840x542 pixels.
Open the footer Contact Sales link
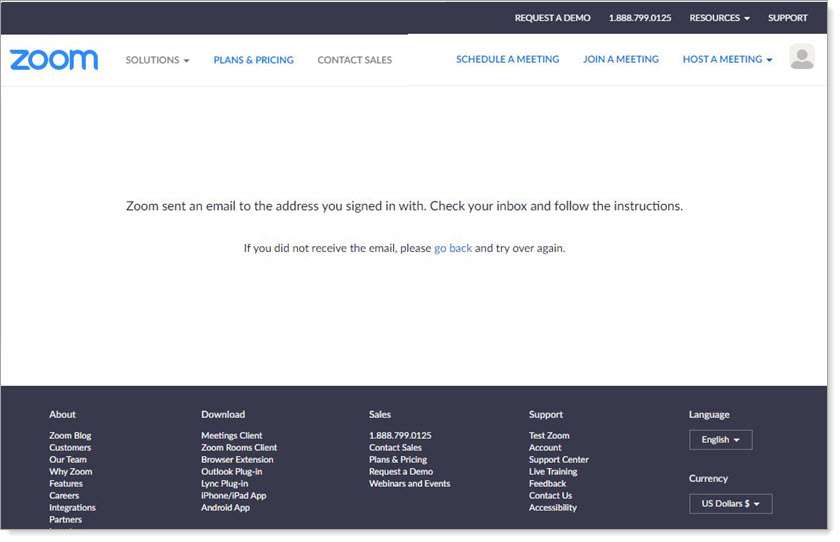click(x=395, y=447)
